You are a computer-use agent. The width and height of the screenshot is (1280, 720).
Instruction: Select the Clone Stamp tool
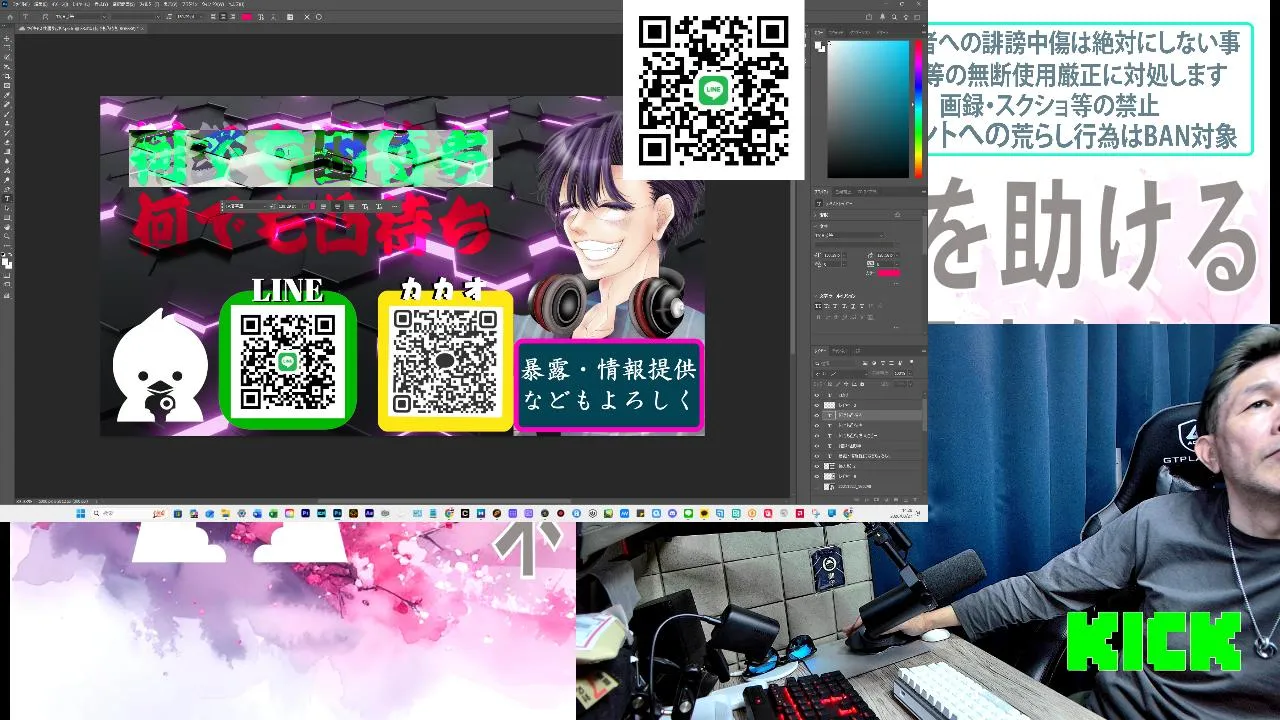[x=9, y=123]
